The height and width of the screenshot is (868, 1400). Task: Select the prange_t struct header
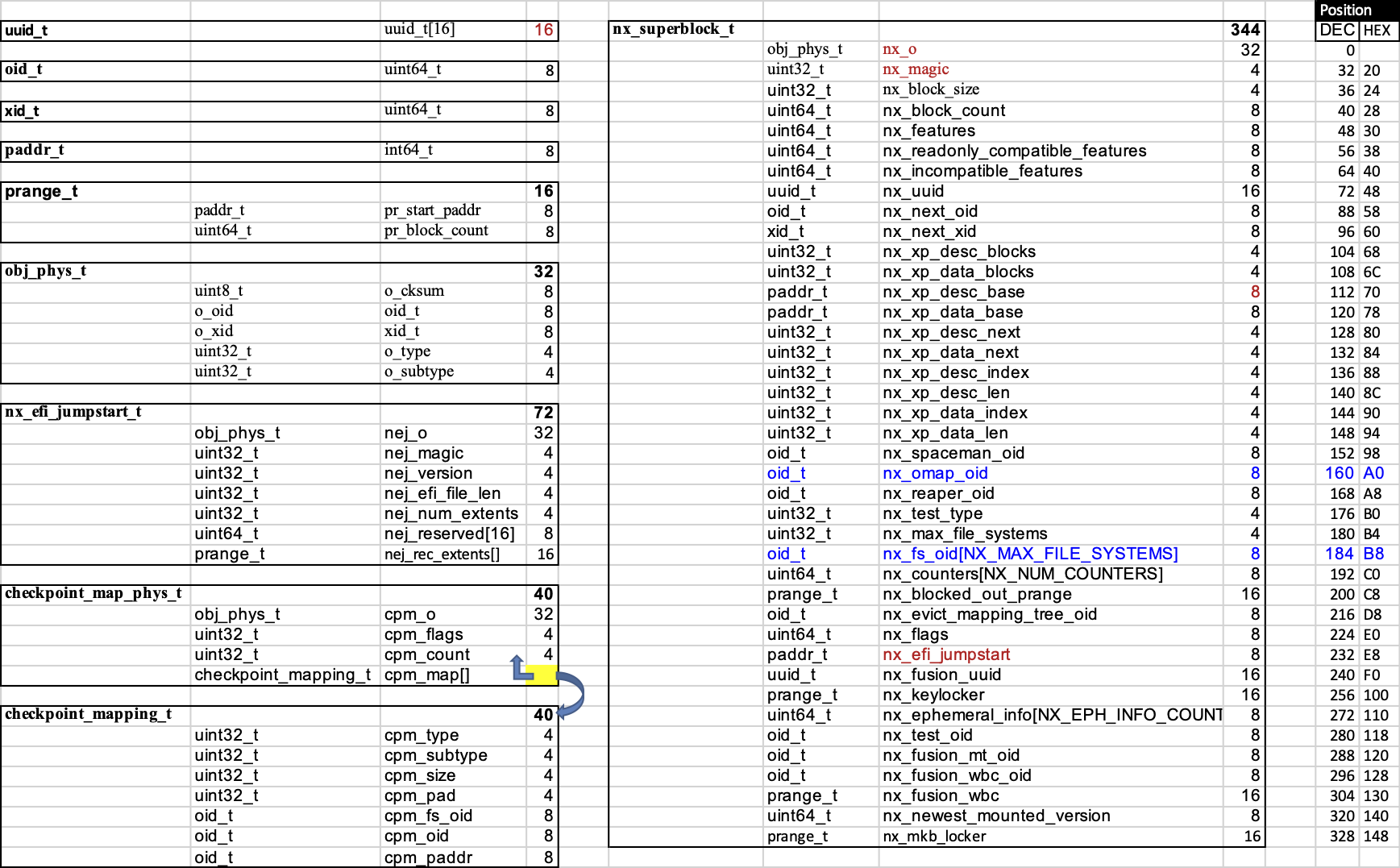point(95,192)
